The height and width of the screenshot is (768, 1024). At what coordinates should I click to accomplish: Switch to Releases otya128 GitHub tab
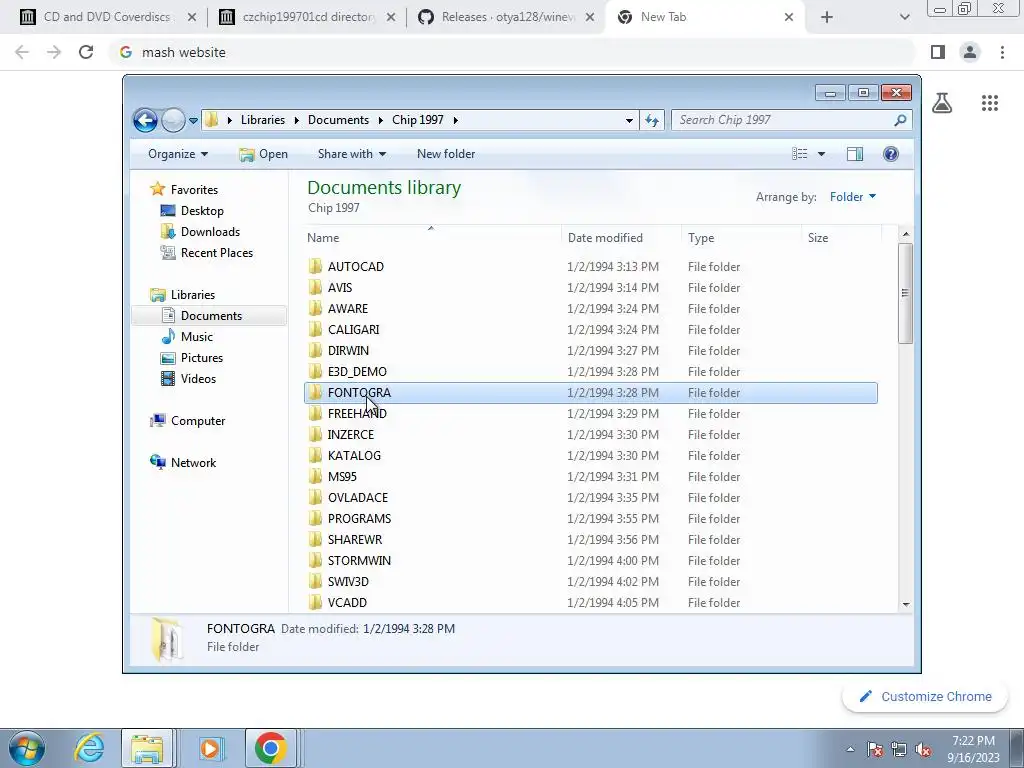click(x=507, y=17)
